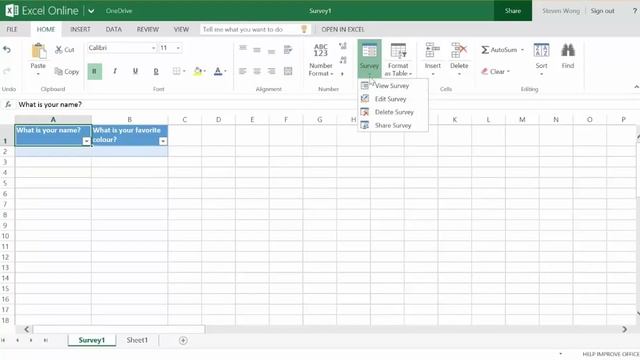The height and width of the screenshot is (360, 640).
Task: Align text to top
Action: click(x=243, y=49)
